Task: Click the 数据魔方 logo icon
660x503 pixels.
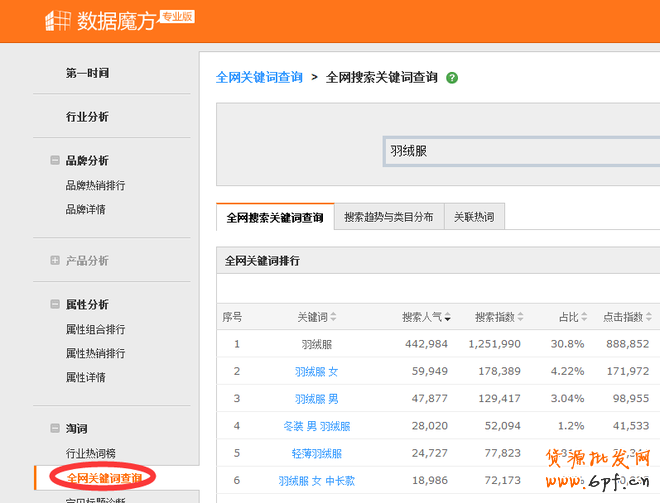Action: (x=57, y=21)
